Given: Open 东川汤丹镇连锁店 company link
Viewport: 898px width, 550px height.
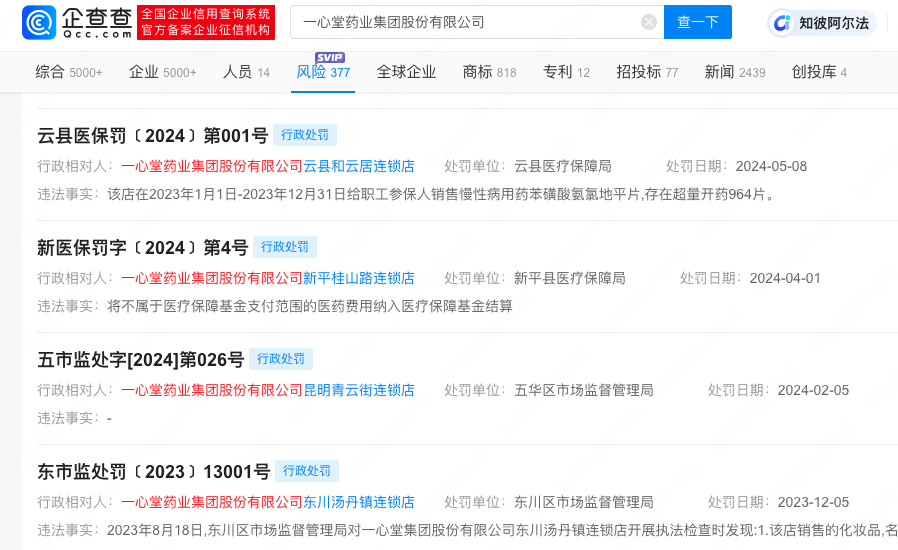Looking at the screenshot, I should [359, 502].
